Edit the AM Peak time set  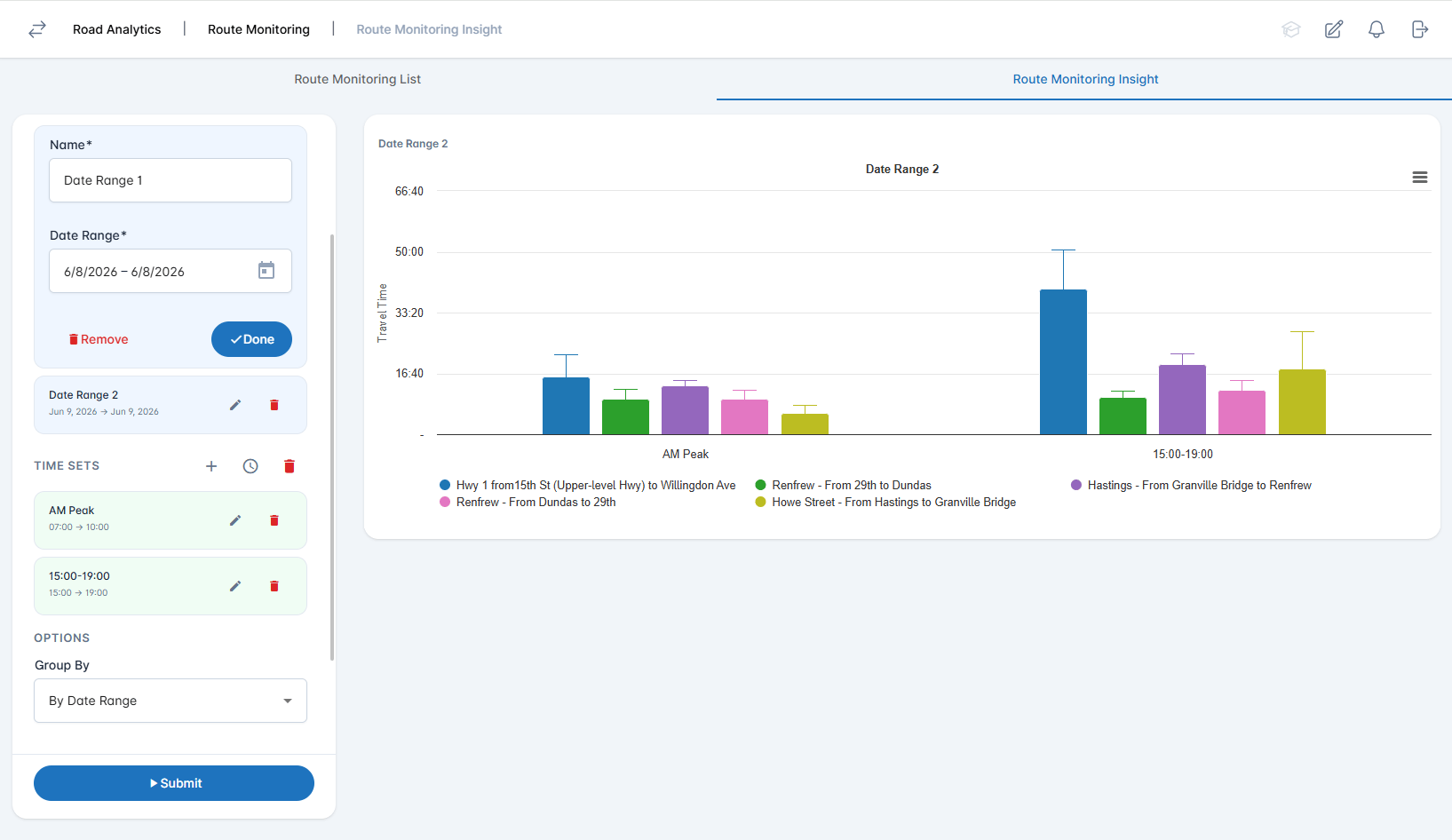[235, 520]
